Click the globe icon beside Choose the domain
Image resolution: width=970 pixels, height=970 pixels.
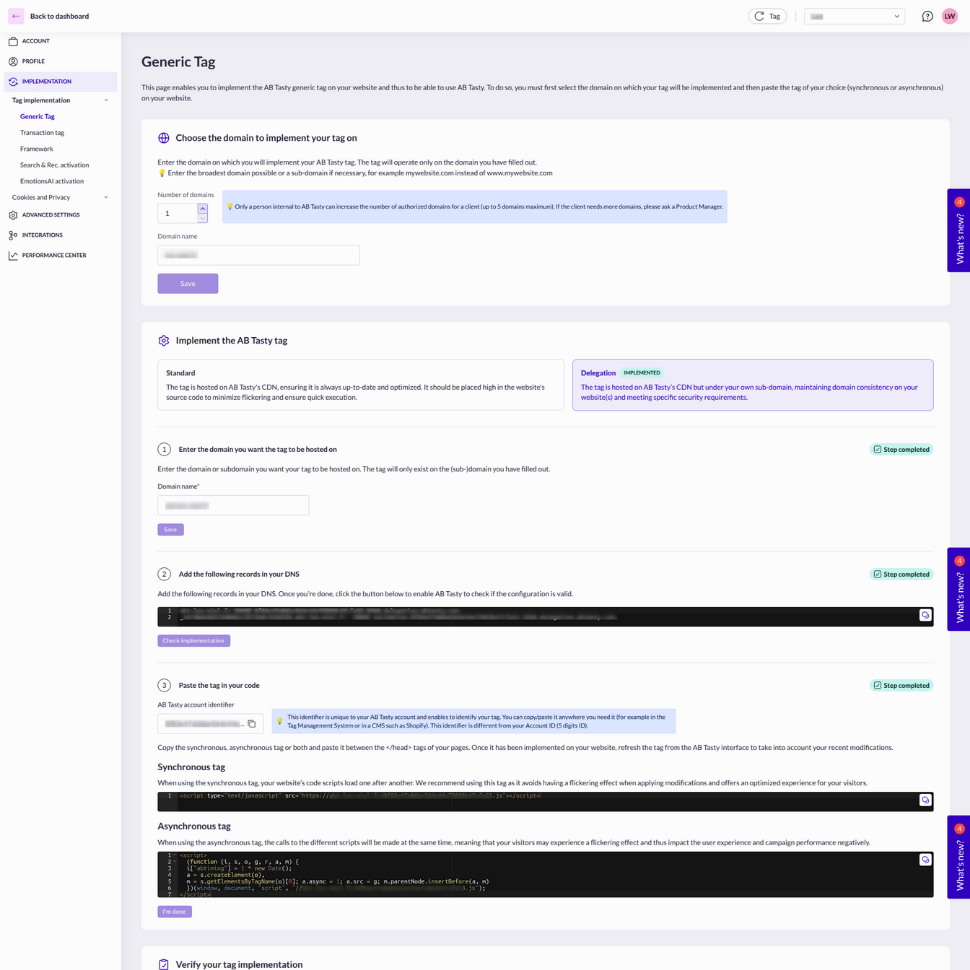pyautogui.click(x=163, y=138)
